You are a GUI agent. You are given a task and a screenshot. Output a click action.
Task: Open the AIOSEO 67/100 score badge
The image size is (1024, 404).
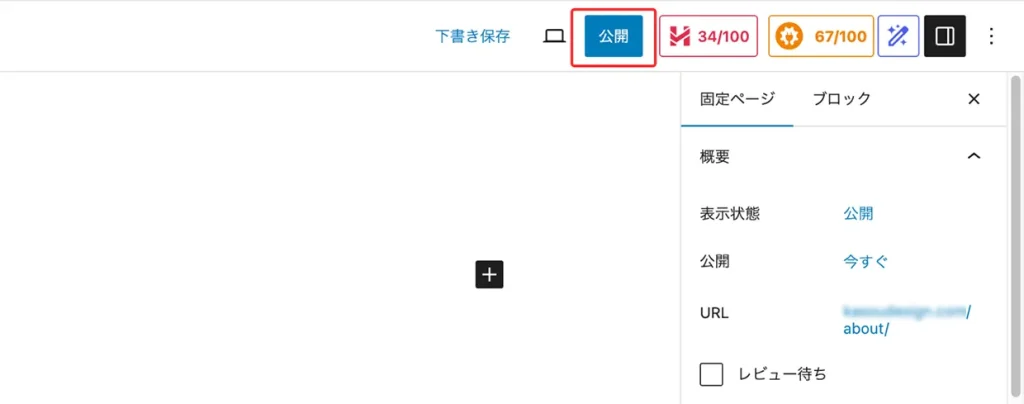tap(821, 37)
